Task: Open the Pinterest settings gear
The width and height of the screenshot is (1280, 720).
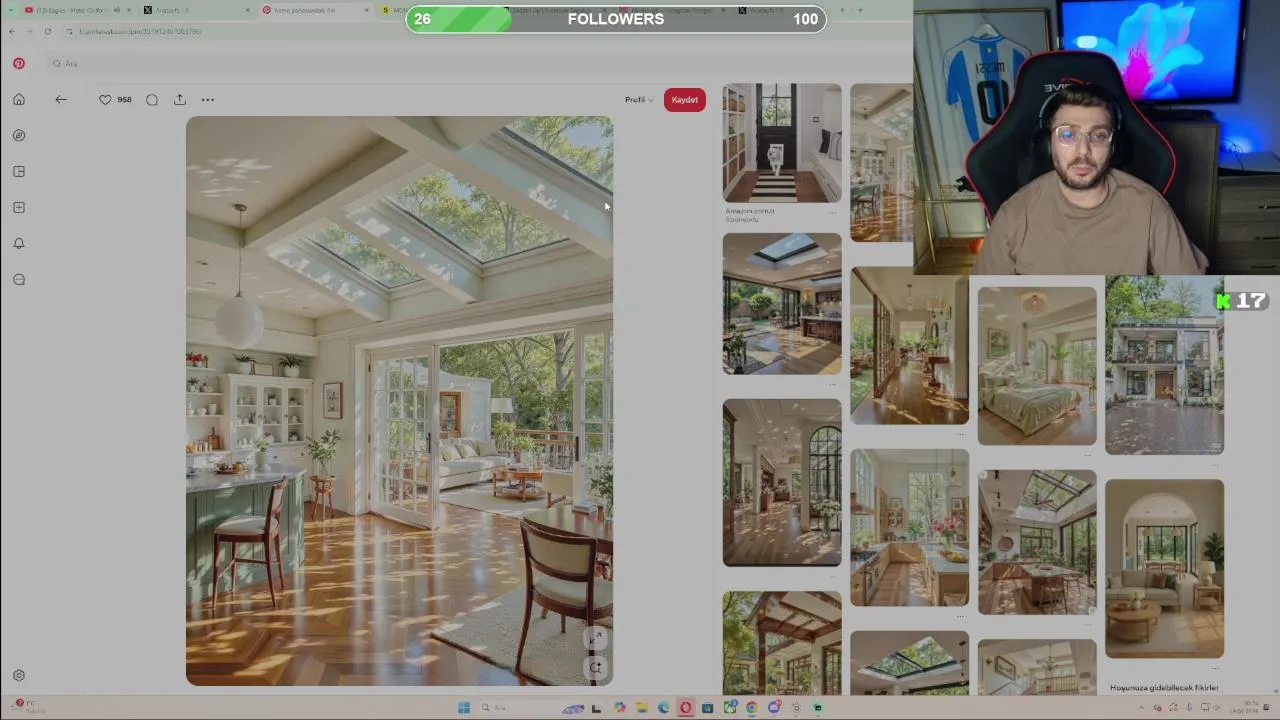Action: 19,675
